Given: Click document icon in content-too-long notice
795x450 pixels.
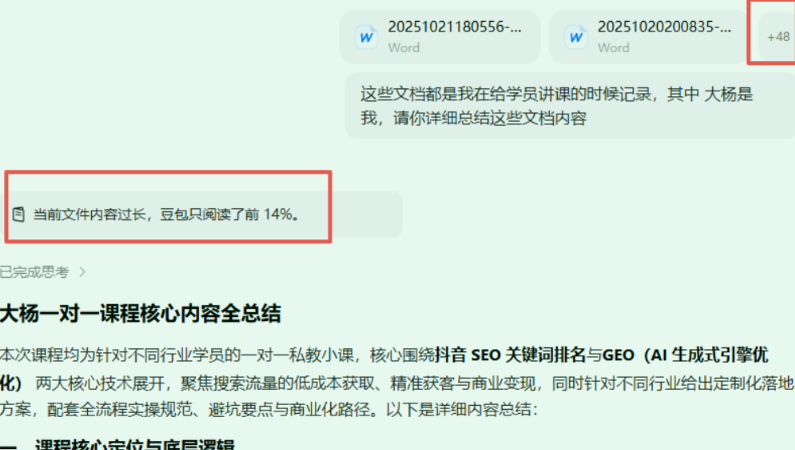Looking at the screenshot, I should [x=19, y=214].
